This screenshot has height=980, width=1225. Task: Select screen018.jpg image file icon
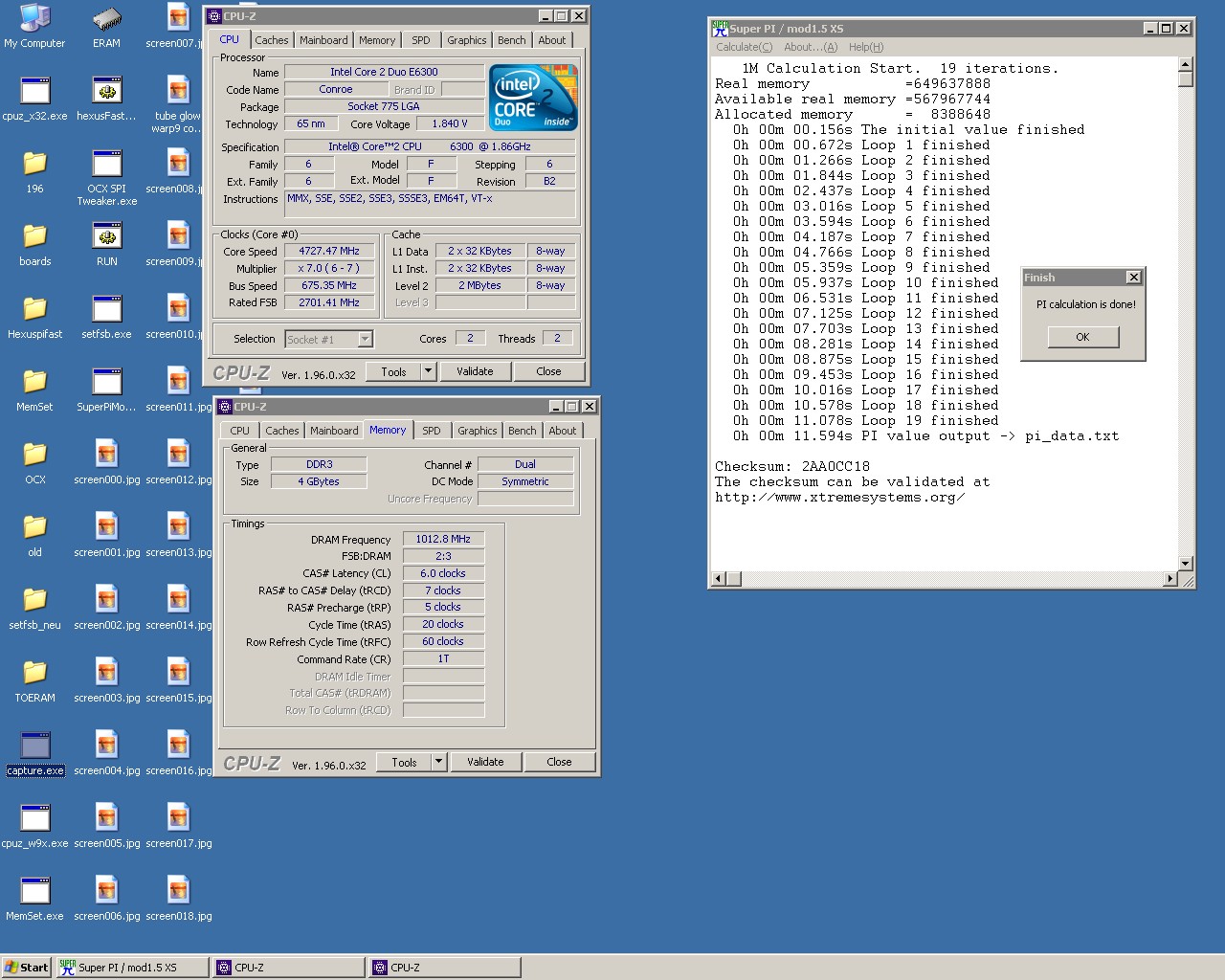pos(178,899)
